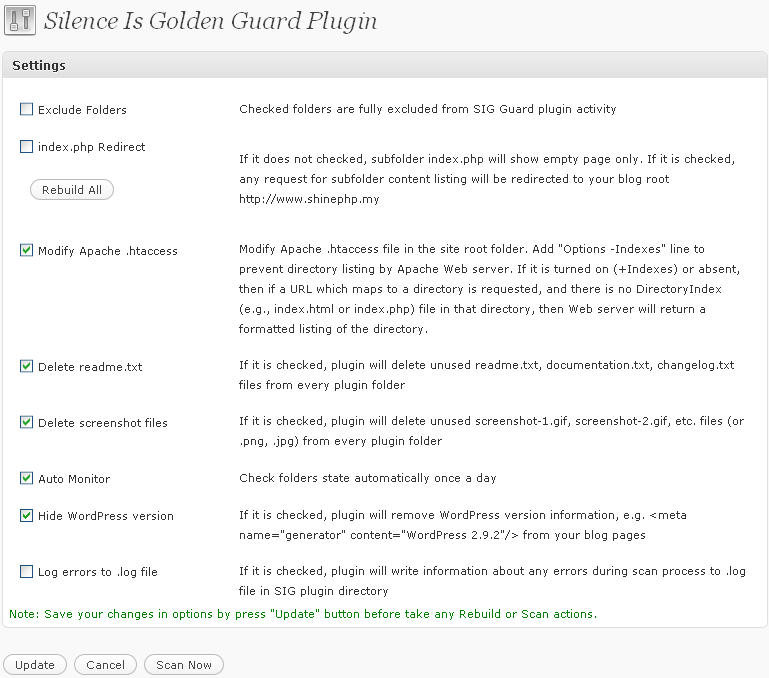The height and width of the screenshot is (678, 769).
Task: Toggle the Delete screenshot files checkbox
Action: [x=27, y=422]
